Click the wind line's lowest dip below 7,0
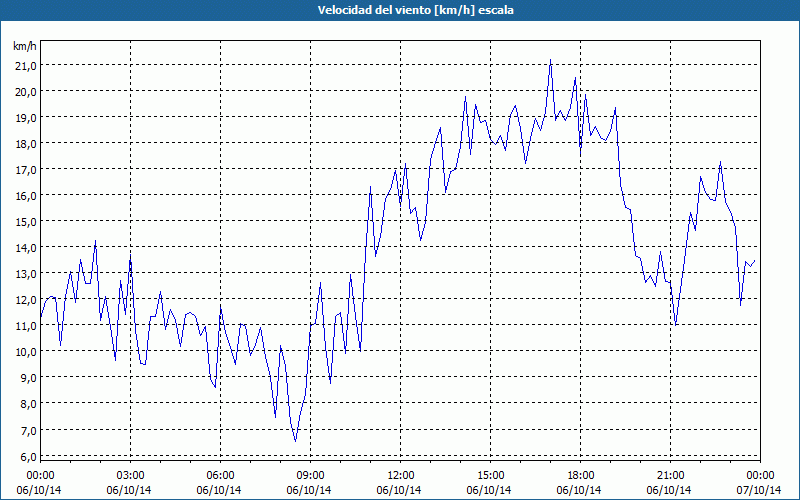The image size is (800, 500). click(x=295, y=441)
